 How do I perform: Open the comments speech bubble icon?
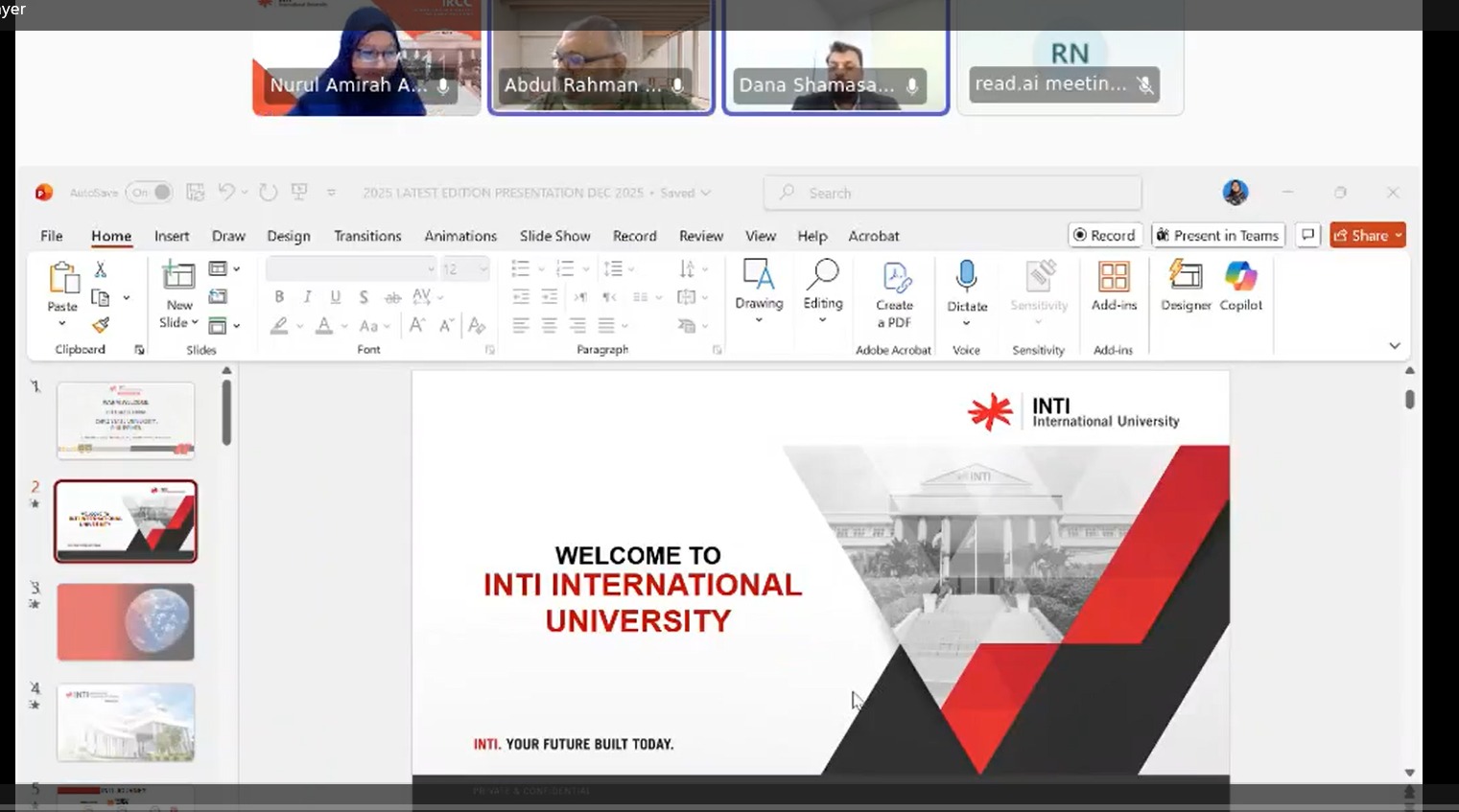click(x=1307, y=235)
